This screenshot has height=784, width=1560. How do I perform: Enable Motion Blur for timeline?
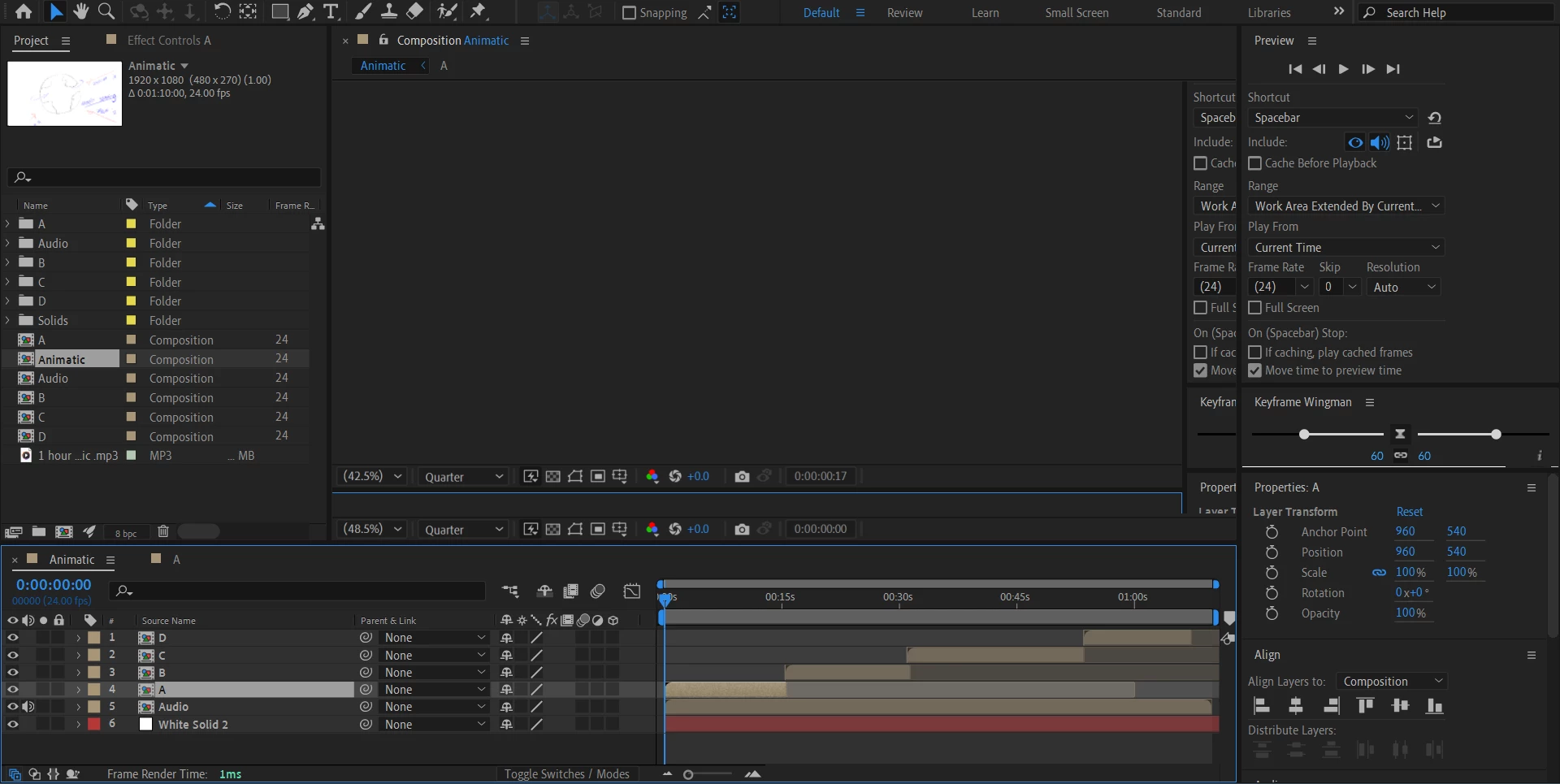click(598, 591)
